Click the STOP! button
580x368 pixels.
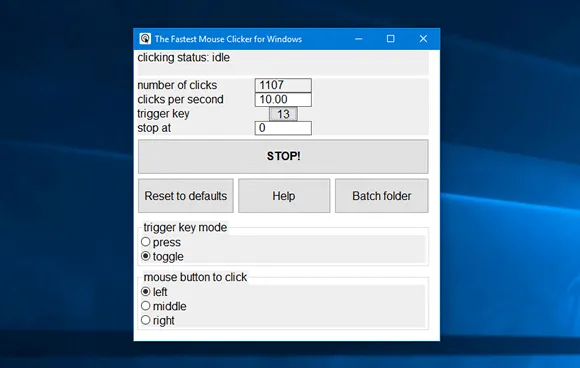tap(283, 156)
